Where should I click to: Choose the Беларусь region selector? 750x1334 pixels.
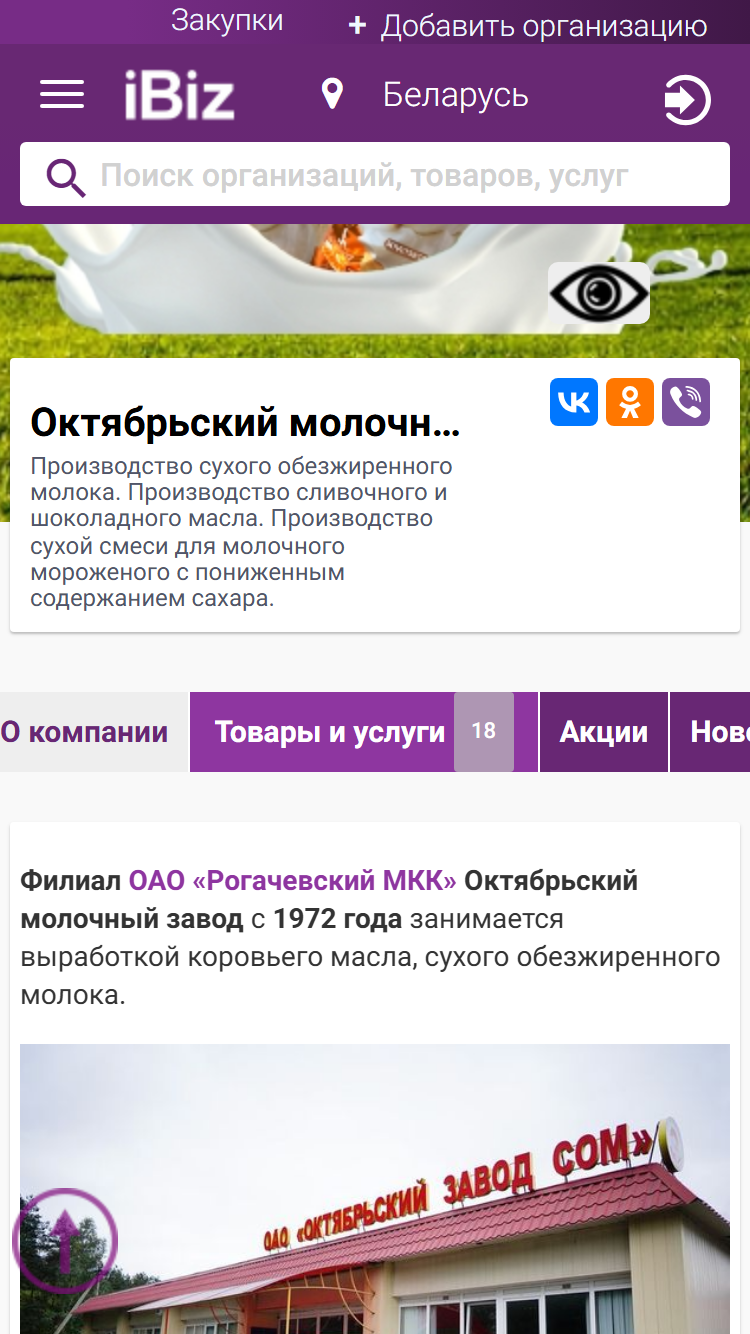pyautogui.click(x=456, y=95)
